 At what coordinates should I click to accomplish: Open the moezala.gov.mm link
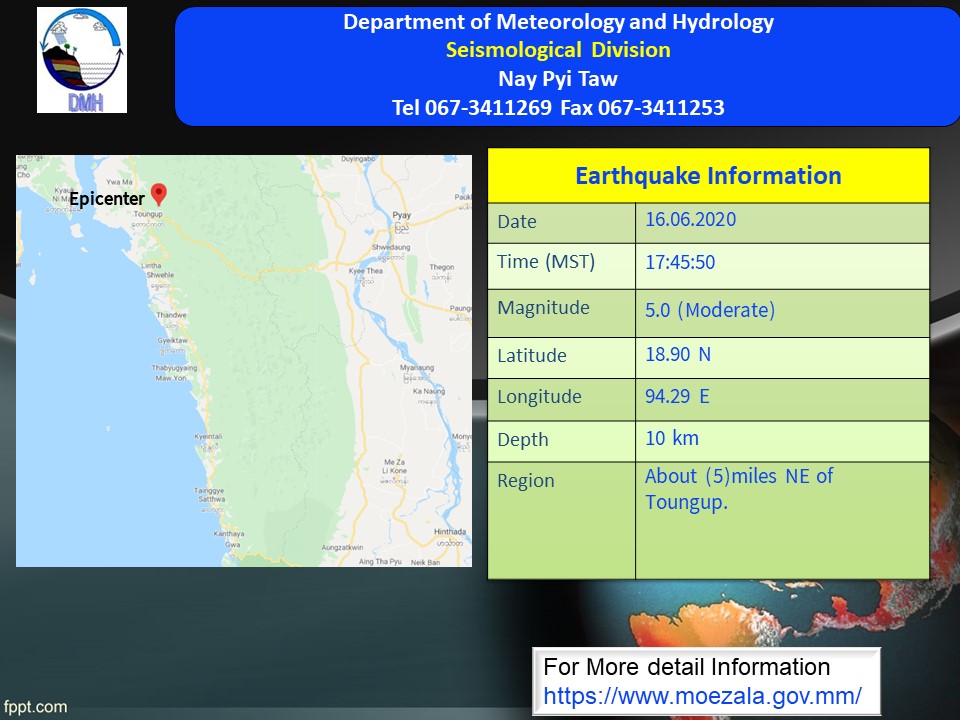702,696
